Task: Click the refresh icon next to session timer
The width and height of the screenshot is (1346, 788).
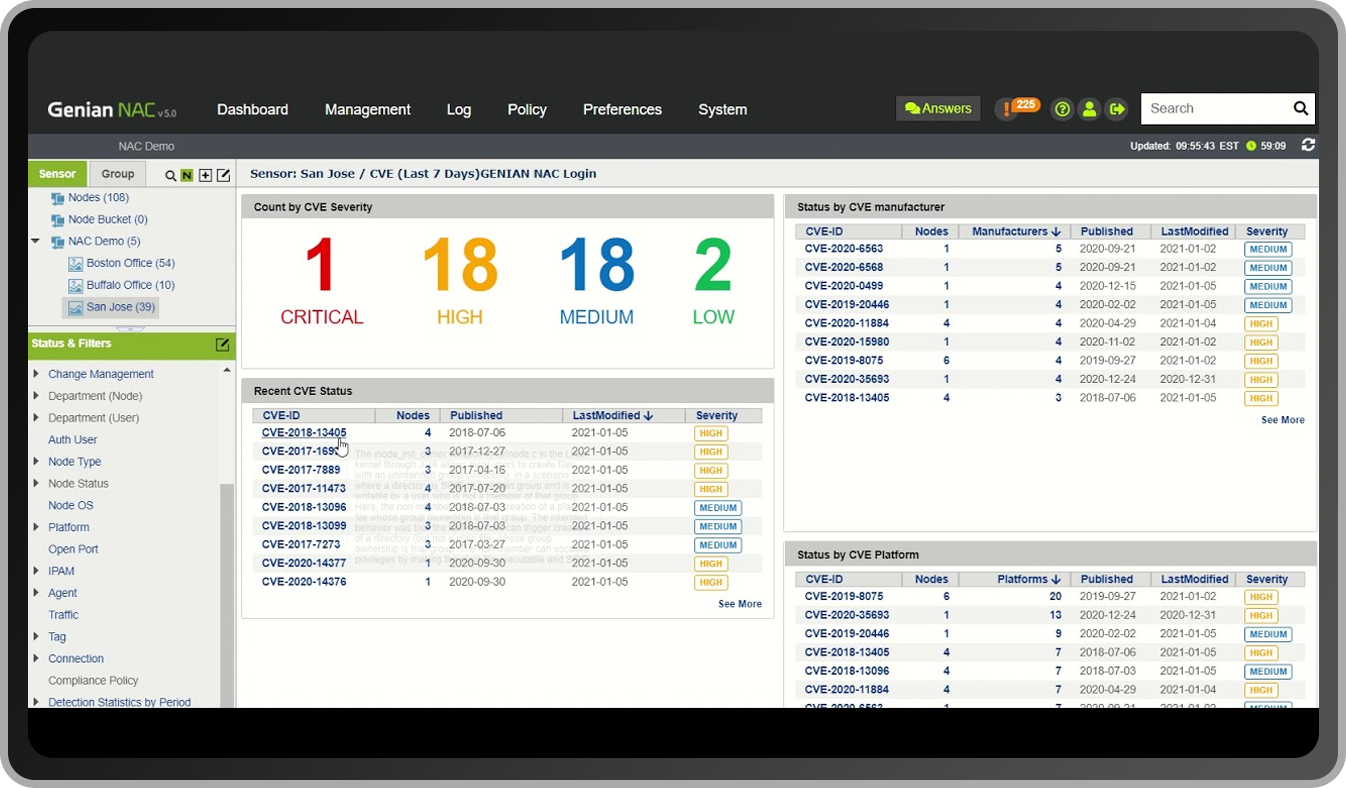Action: (1308, 145)
